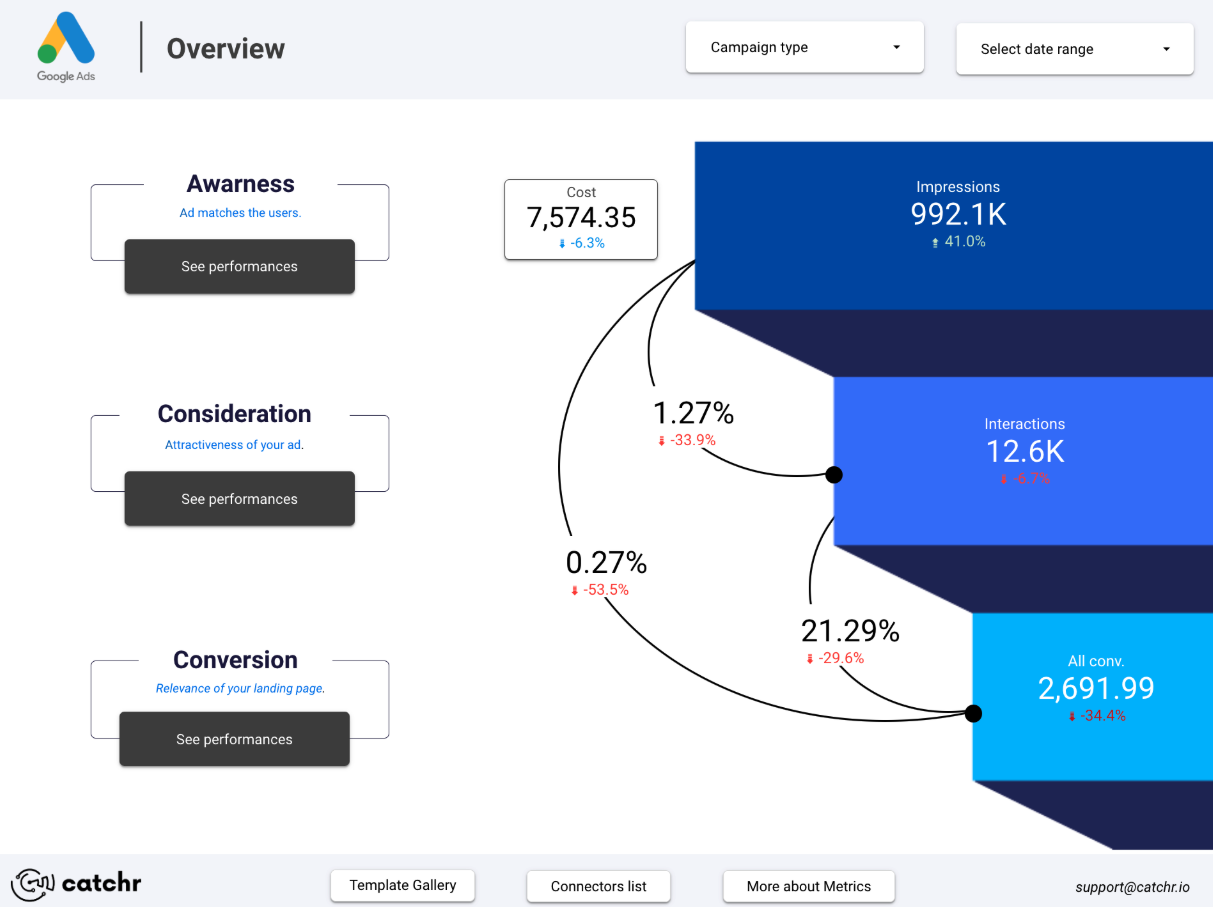Screen dimensions: 1213x907
Task: Click the red arrow icon beside the 1.27% metric
Action: 661,440
